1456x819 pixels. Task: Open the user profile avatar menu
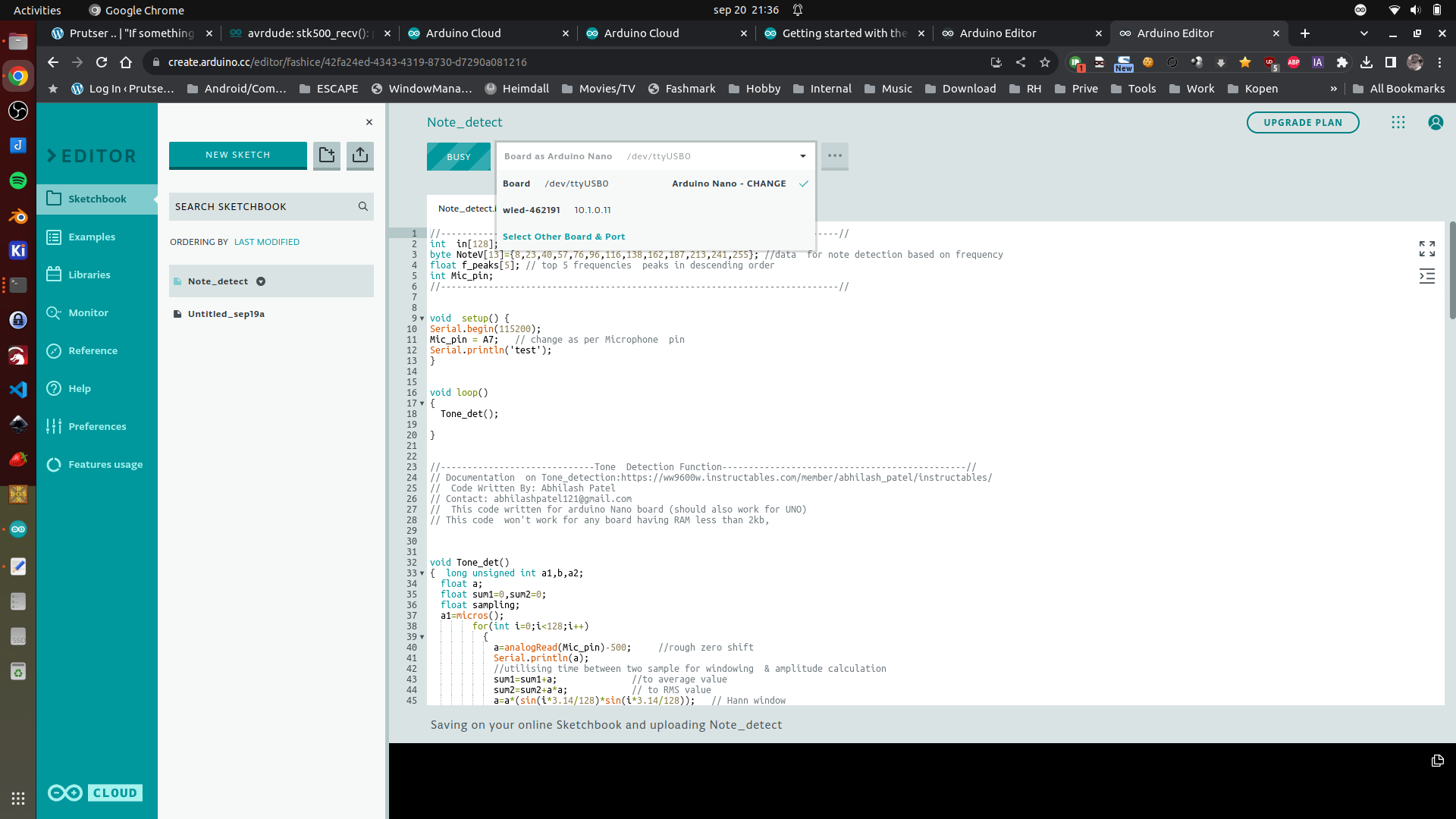coord(1436,123)
